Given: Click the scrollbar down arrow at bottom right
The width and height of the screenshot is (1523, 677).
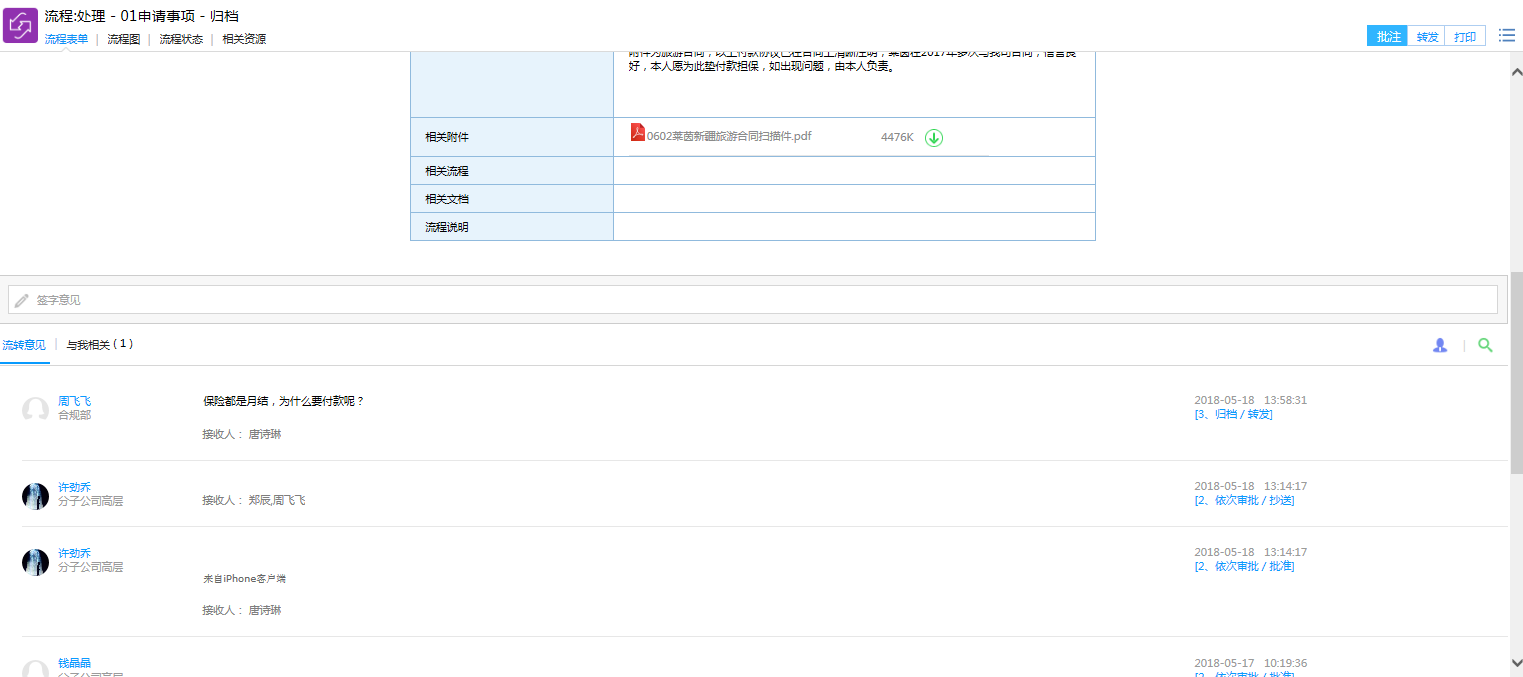Looking at the screenshot, I should 1515,662.
